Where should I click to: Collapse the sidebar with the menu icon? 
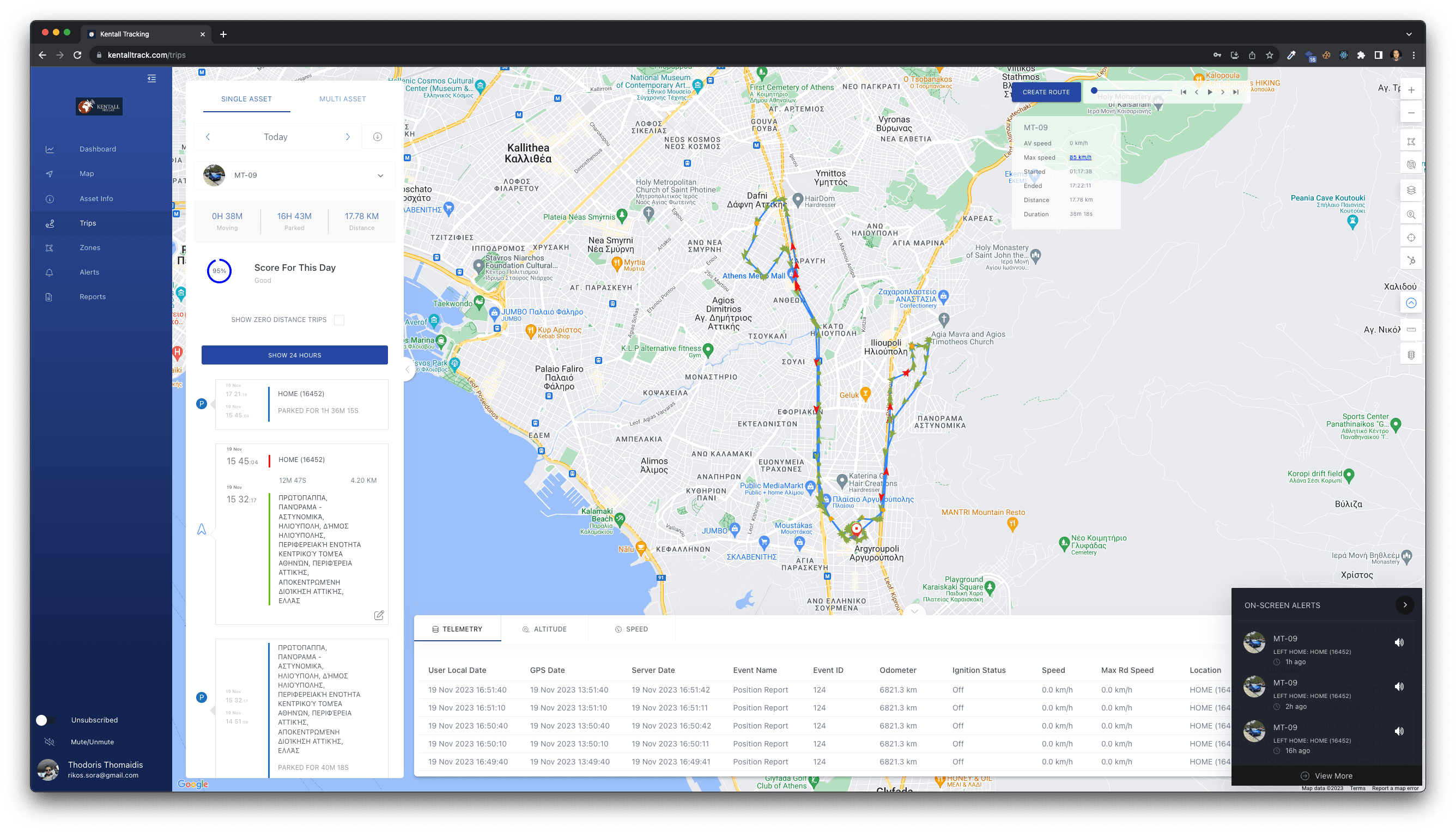(x=151, y=78)
